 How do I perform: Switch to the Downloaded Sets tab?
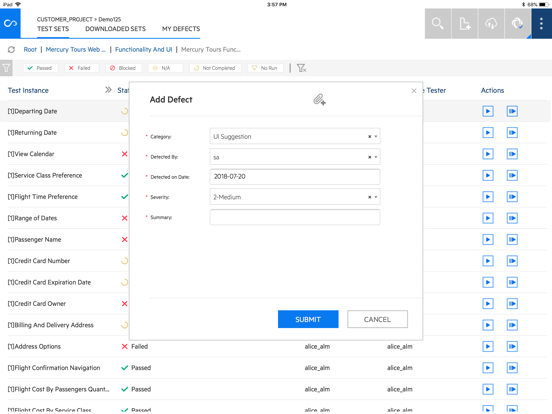[115, 29]
